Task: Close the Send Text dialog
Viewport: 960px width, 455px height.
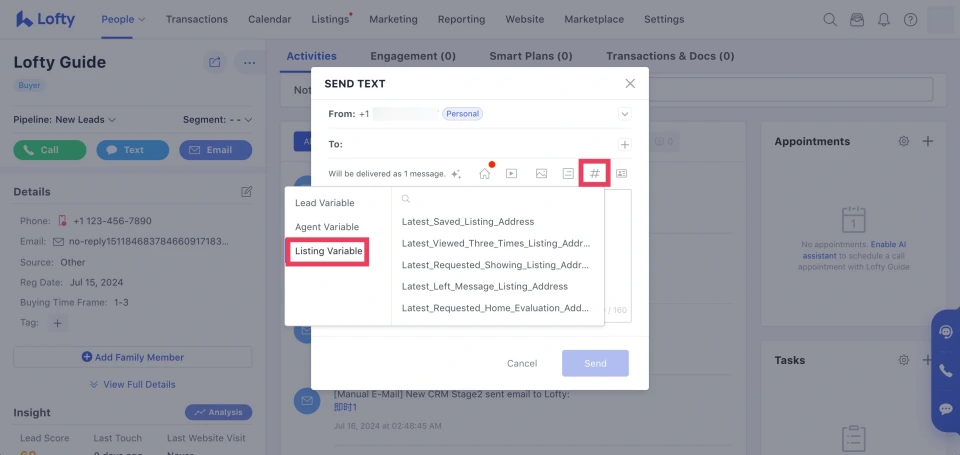Action: click(x=629, y=84)
